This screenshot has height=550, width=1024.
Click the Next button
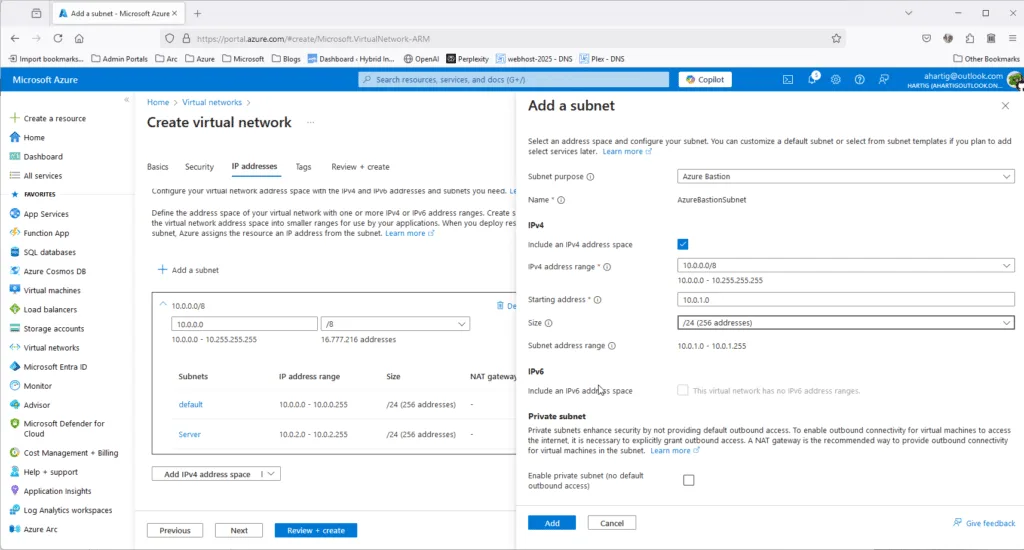239,530
